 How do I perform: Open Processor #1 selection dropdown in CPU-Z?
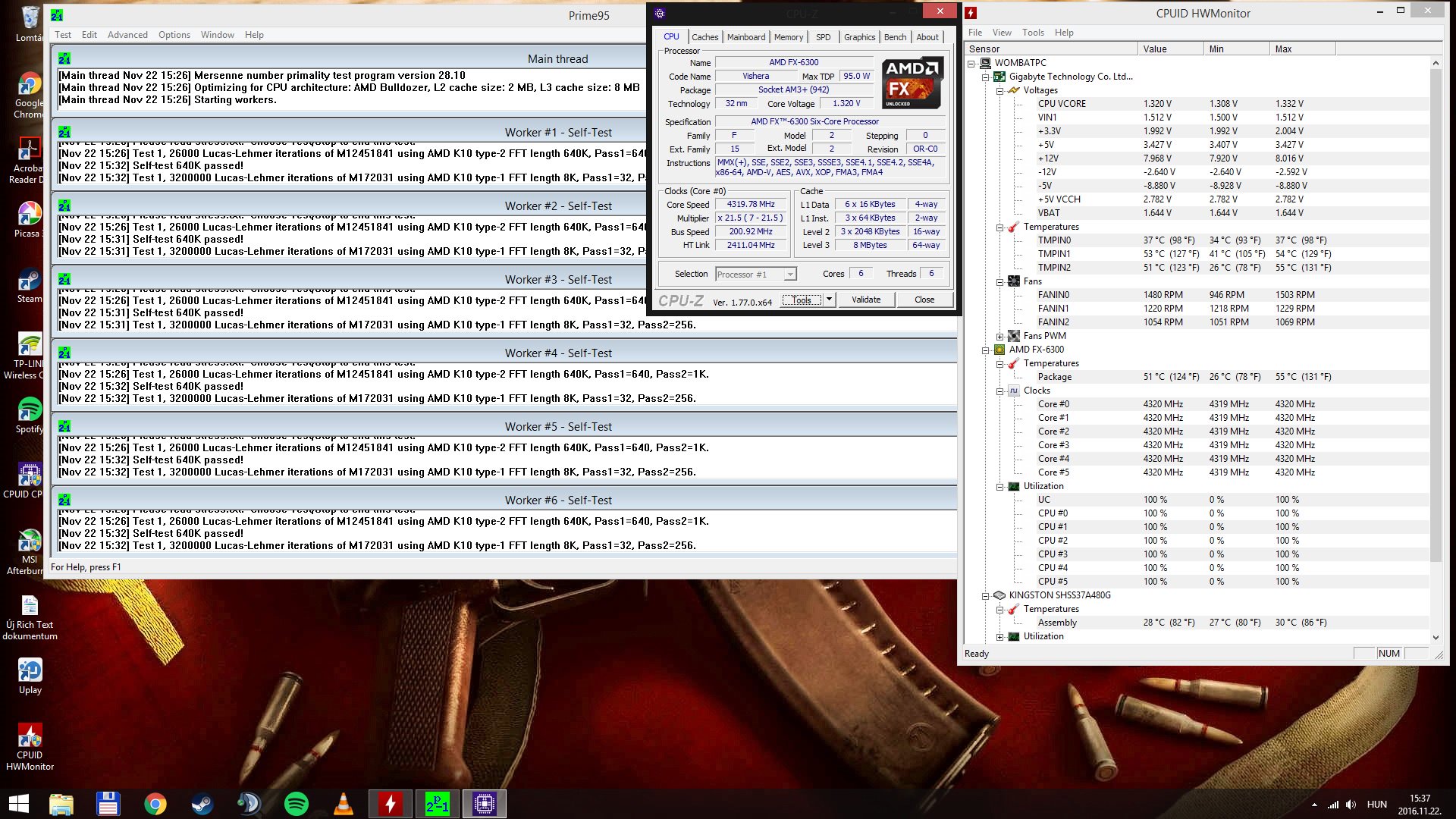[790, 274]
